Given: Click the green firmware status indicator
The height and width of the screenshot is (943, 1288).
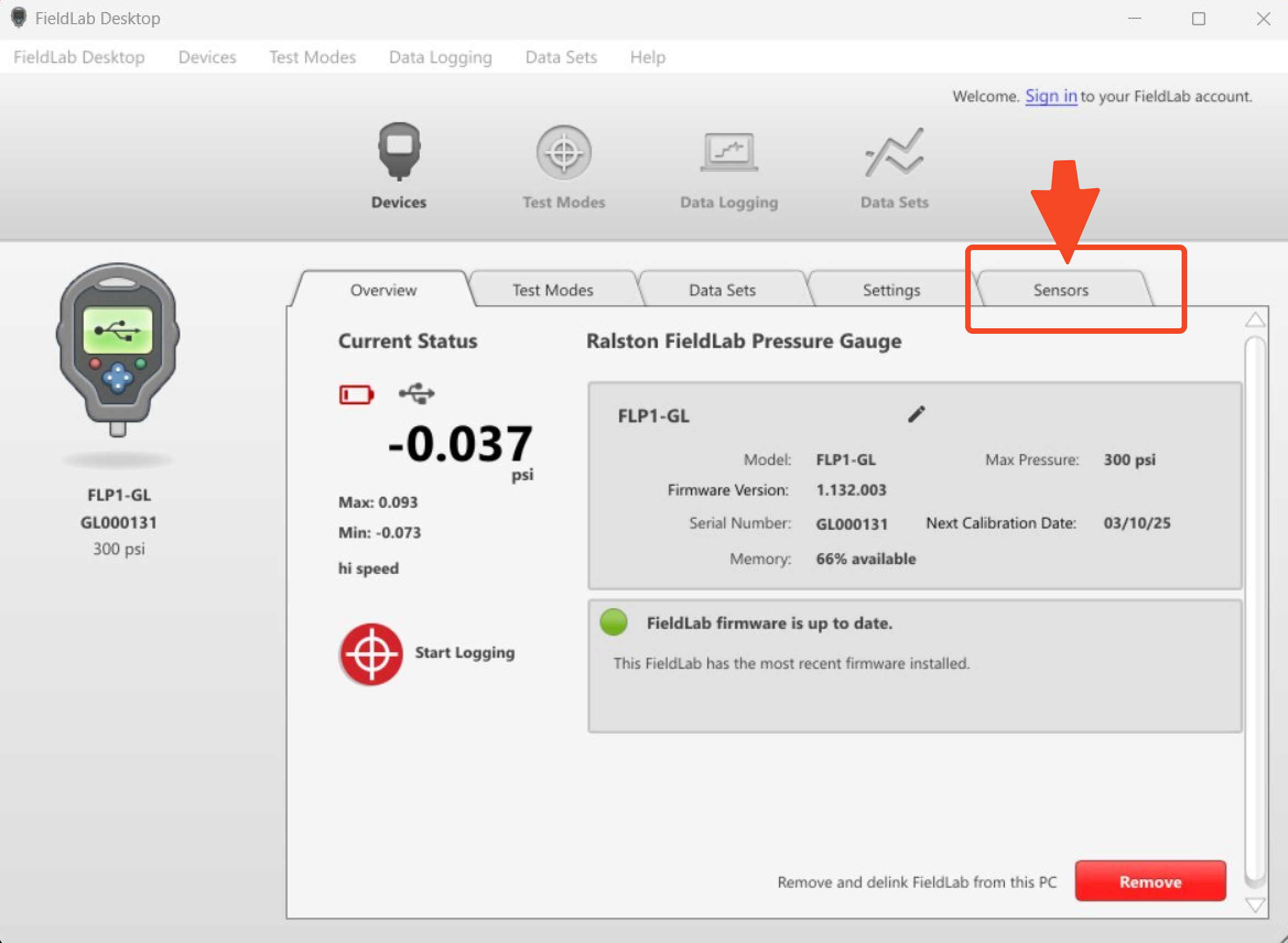Looking at the screenshot, I should click(613, 622).
